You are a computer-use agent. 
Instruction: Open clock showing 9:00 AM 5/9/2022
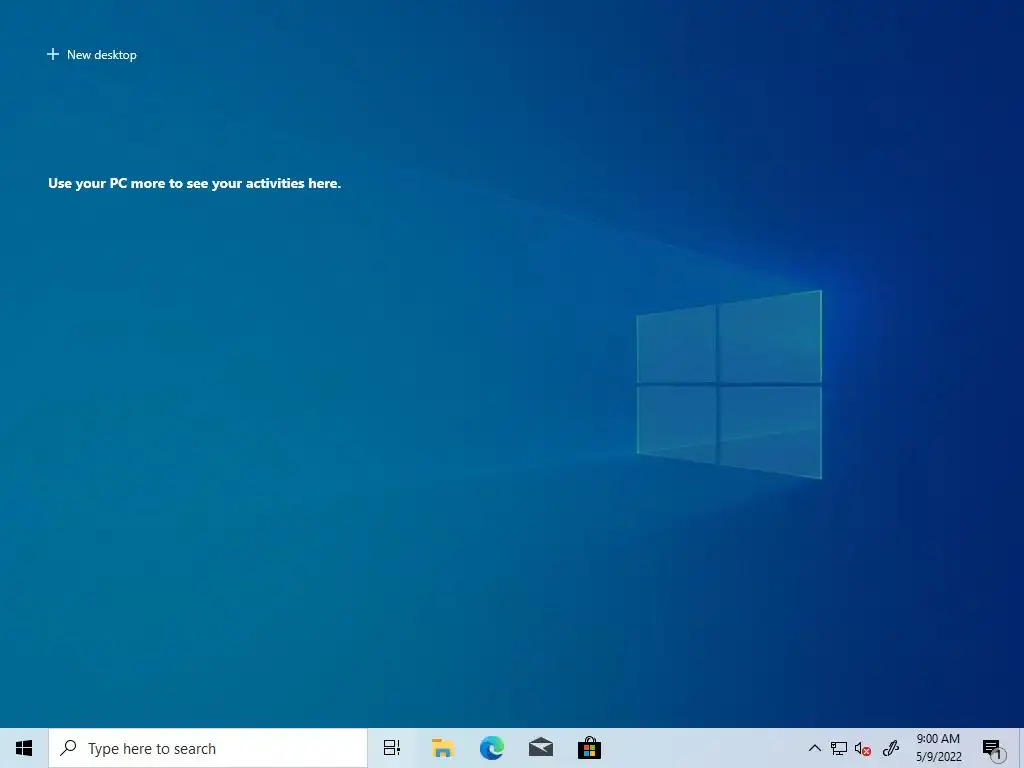pyautogui.click(x=938, y=748)
